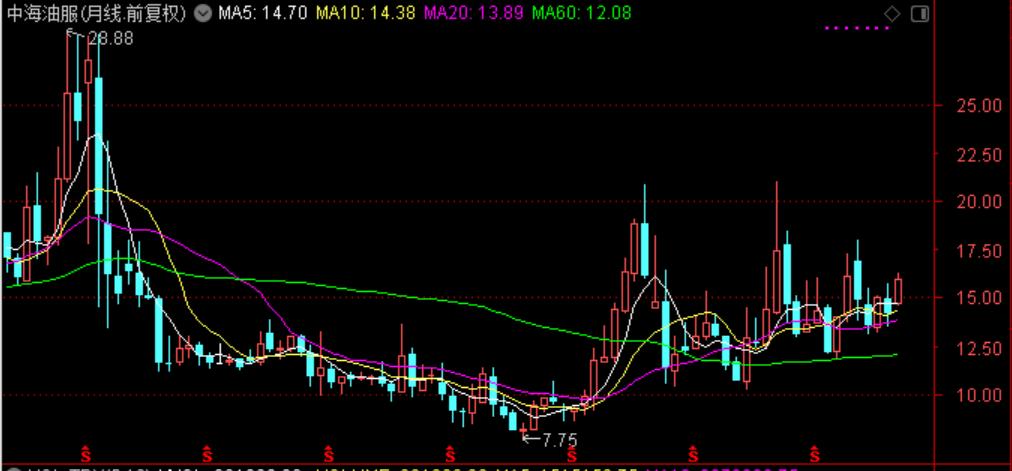Screen dimensions: 1012x471
Task: Click the red S marker beside the 7.75 label
Action: tap(572, 454)
